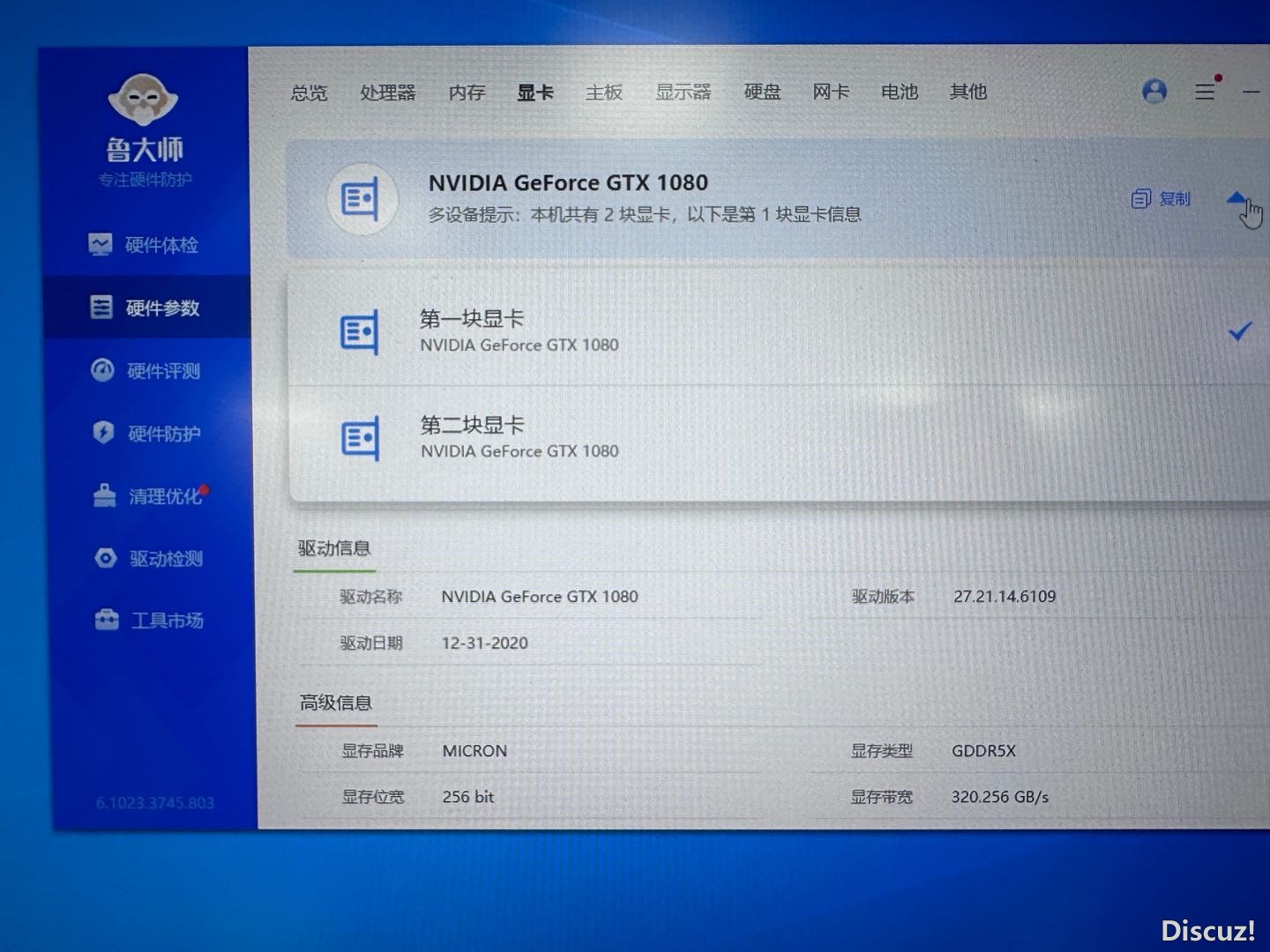
Task: Click the 驱动信息 section heading
Action: pyautogui.click(x=334, y=548)
